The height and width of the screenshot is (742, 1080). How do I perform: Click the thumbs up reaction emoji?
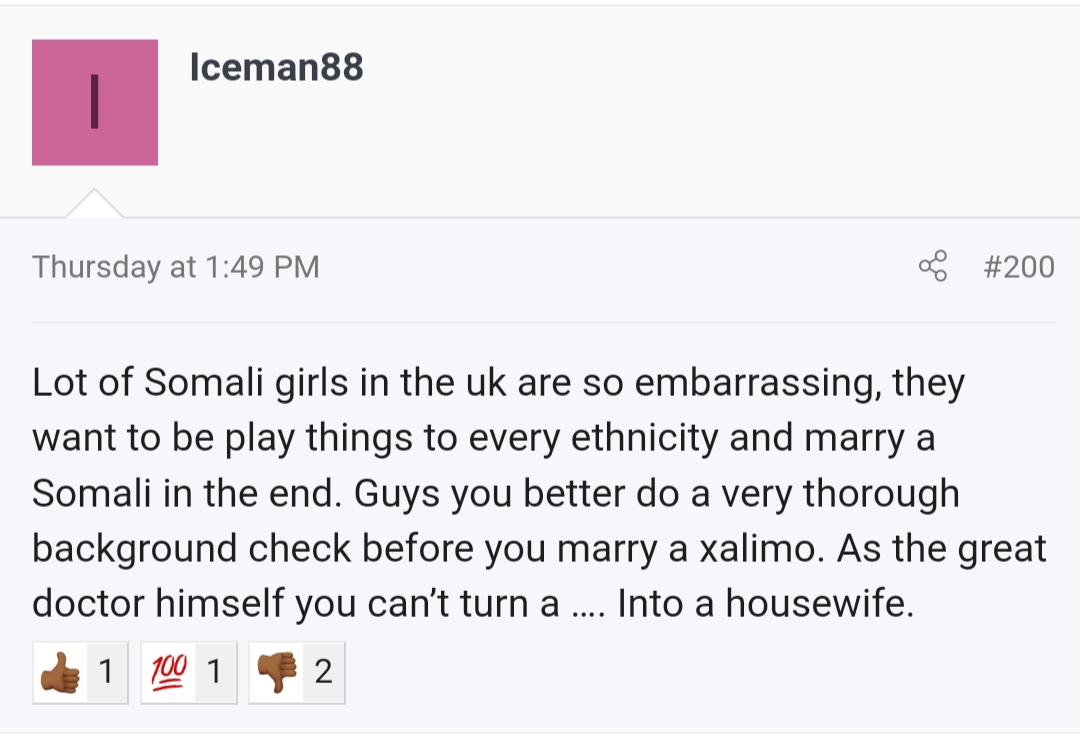coord(59,672)
